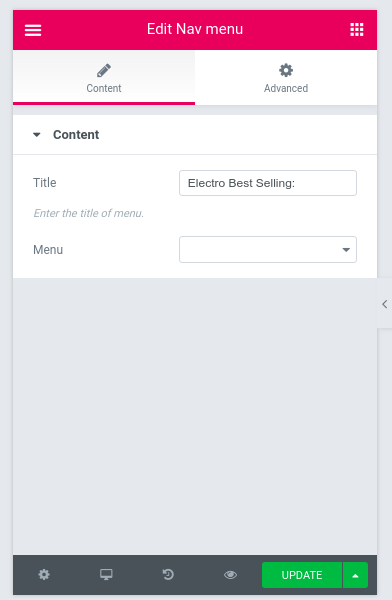Open the widgets grid panel
Screen dimensions: 392x600
coord(356,29)
